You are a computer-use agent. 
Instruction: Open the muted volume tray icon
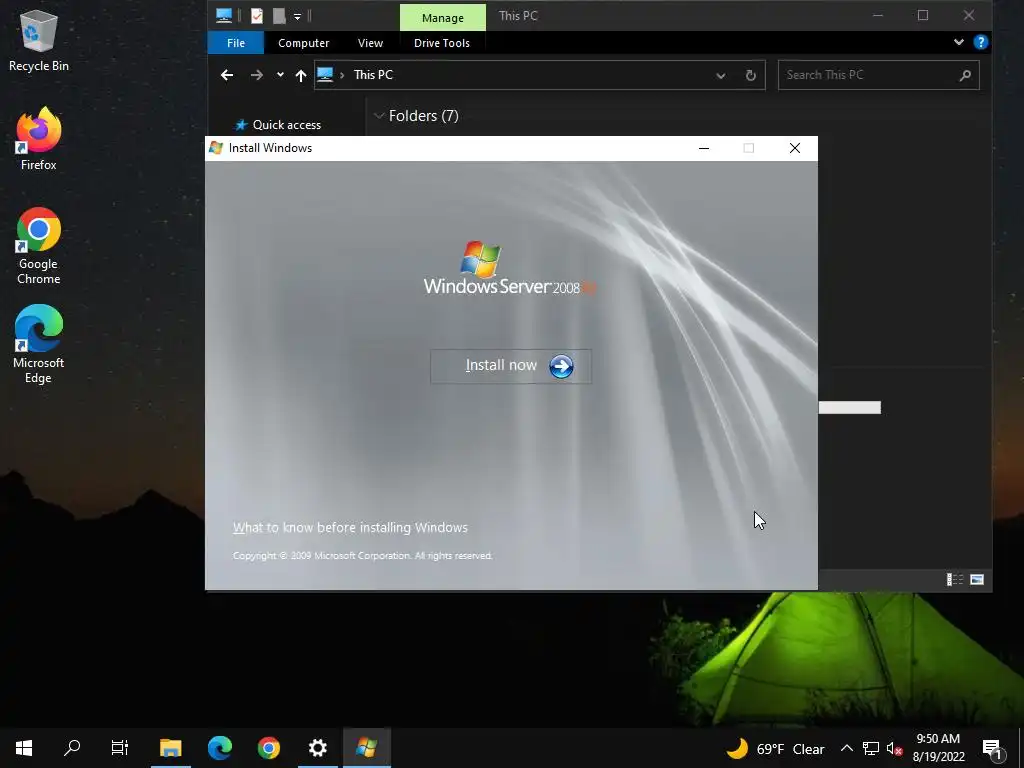coord(893,748)
